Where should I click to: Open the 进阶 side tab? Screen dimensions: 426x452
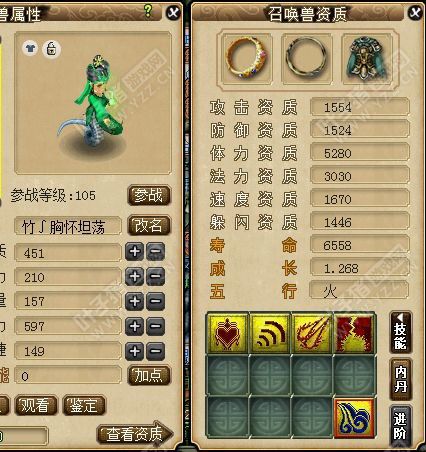400,426
